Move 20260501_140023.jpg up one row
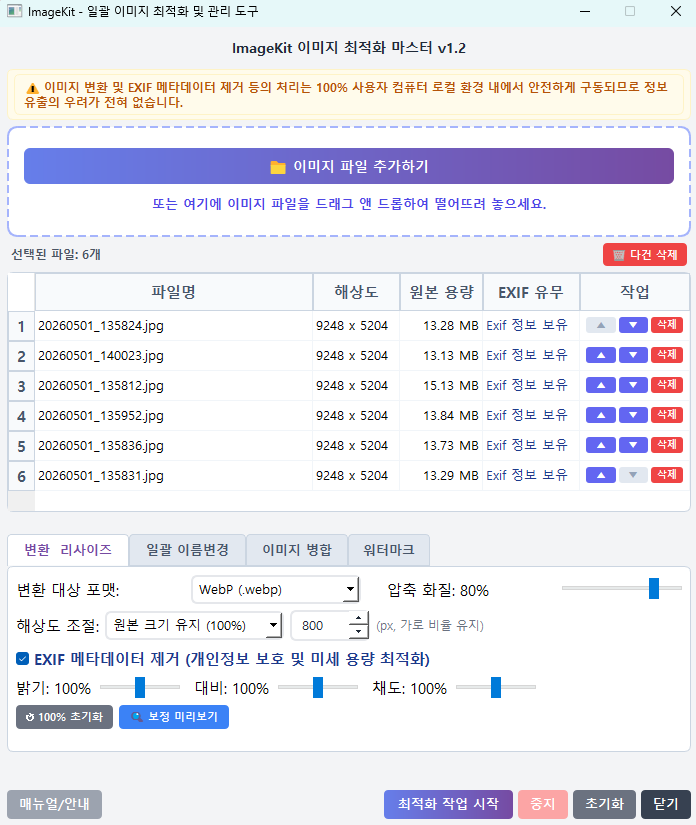Image resolution: width=696 pixels, height=825 pixels. [x=601, y=355]
